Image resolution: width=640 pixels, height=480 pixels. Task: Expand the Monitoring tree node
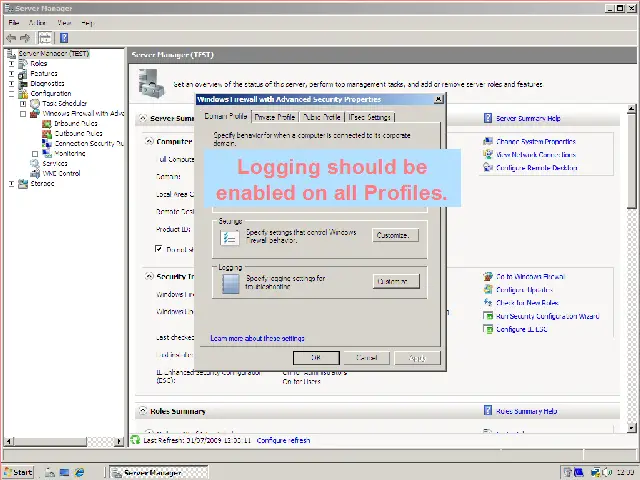(x=35, y=154)
